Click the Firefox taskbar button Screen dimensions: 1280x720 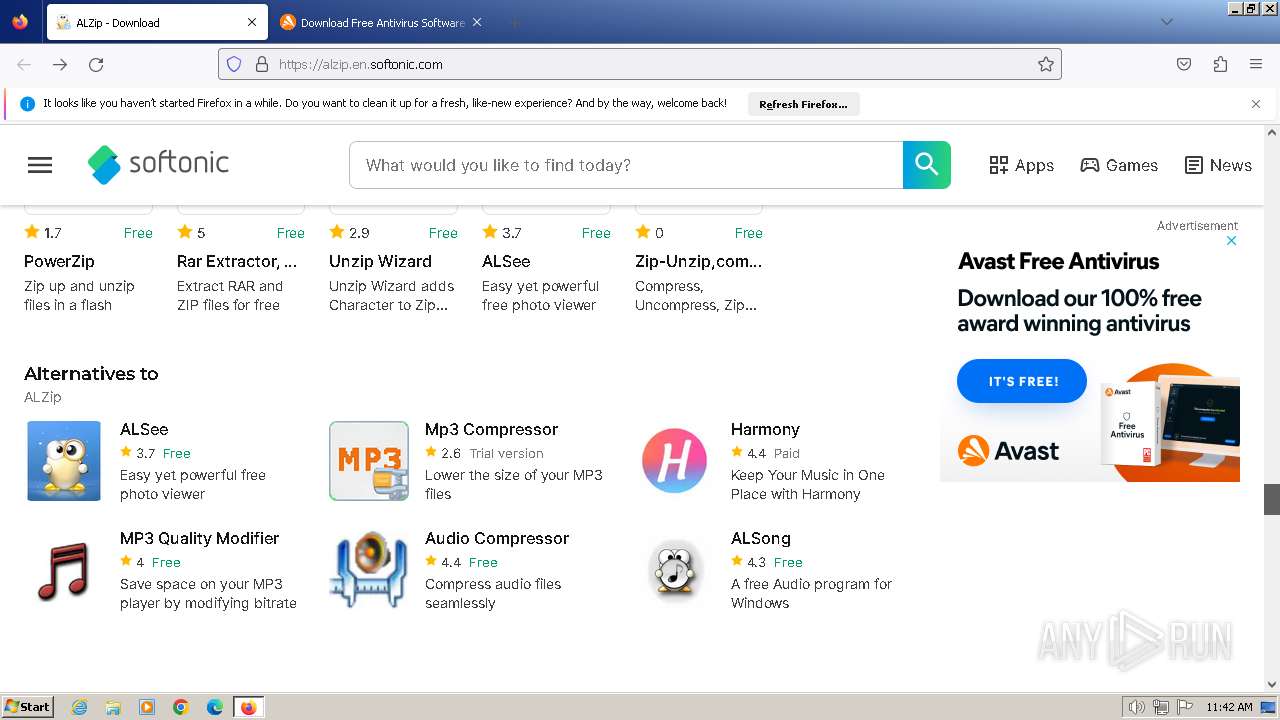click(249, 707)
